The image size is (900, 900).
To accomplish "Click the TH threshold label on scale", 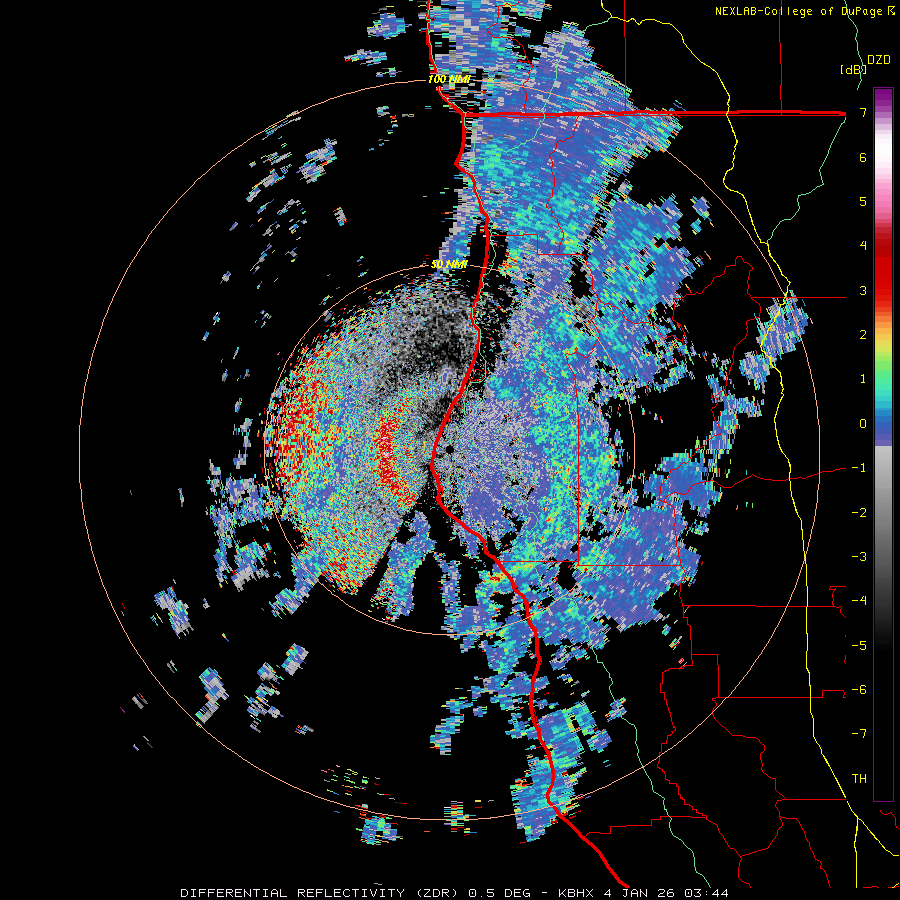I will (x=859, y=779).
